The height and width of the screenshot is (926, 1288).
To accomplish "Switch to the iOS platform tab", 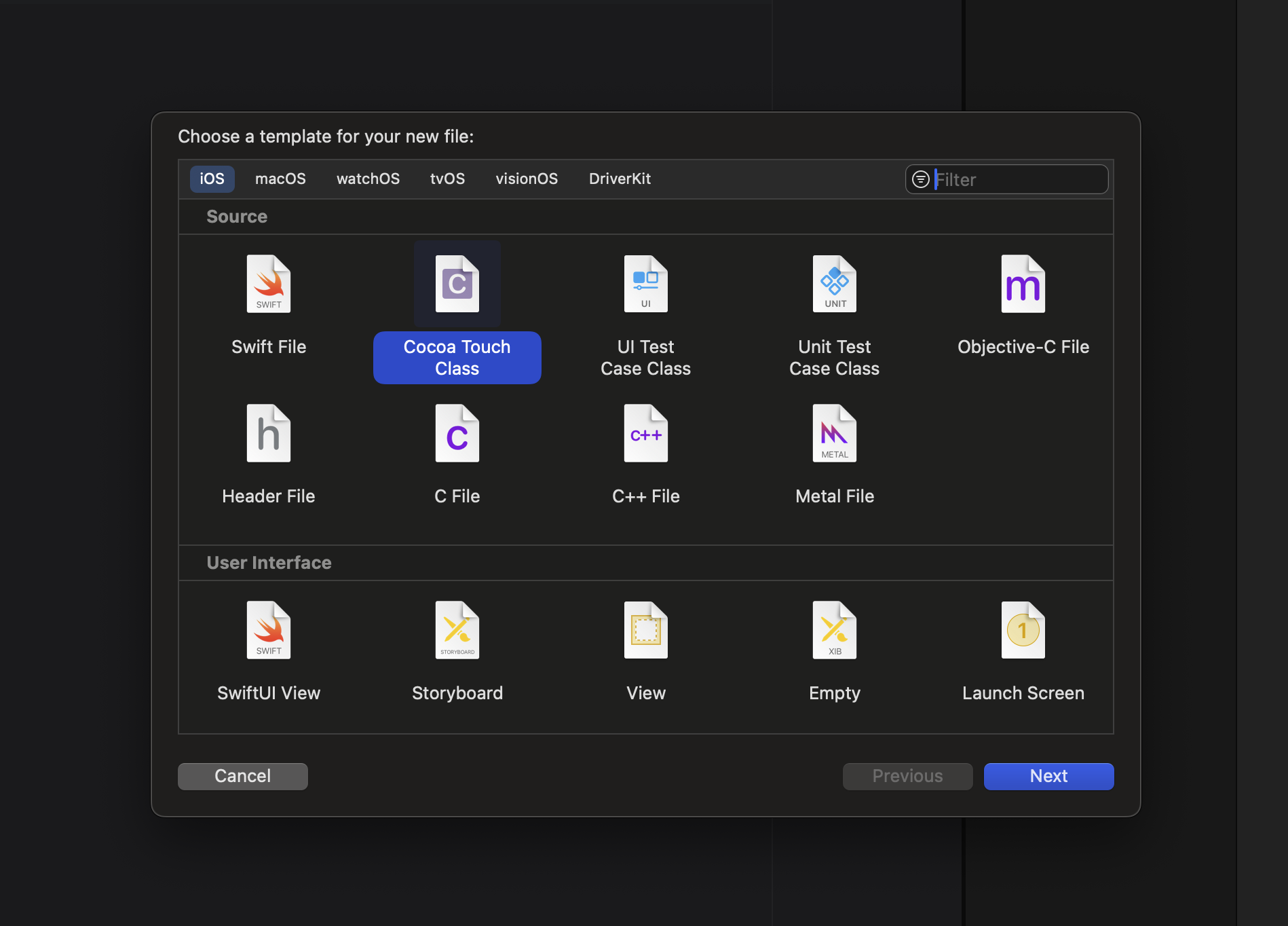I will coord(212,179).
